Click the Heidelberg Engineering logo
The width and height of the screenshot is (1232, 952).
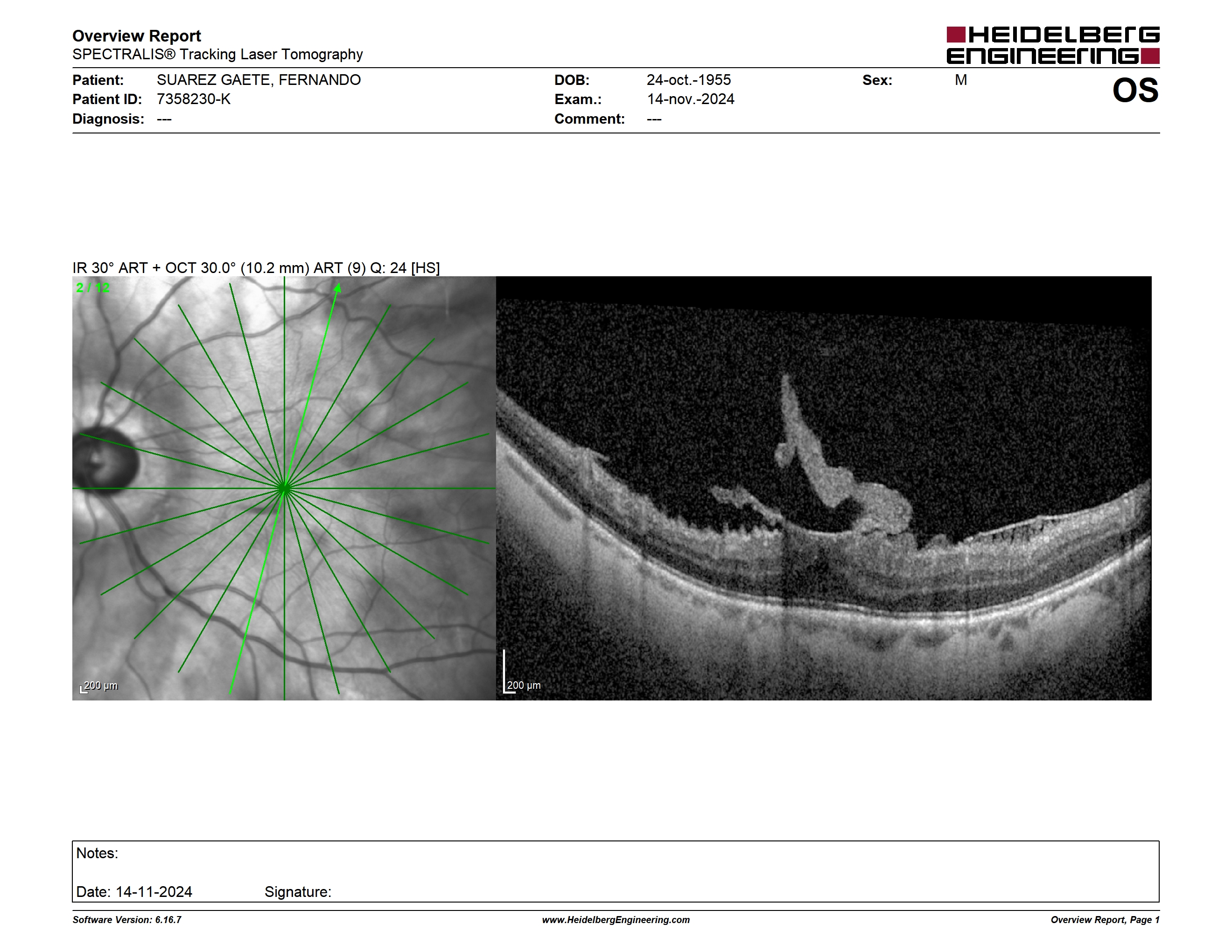1053,45
